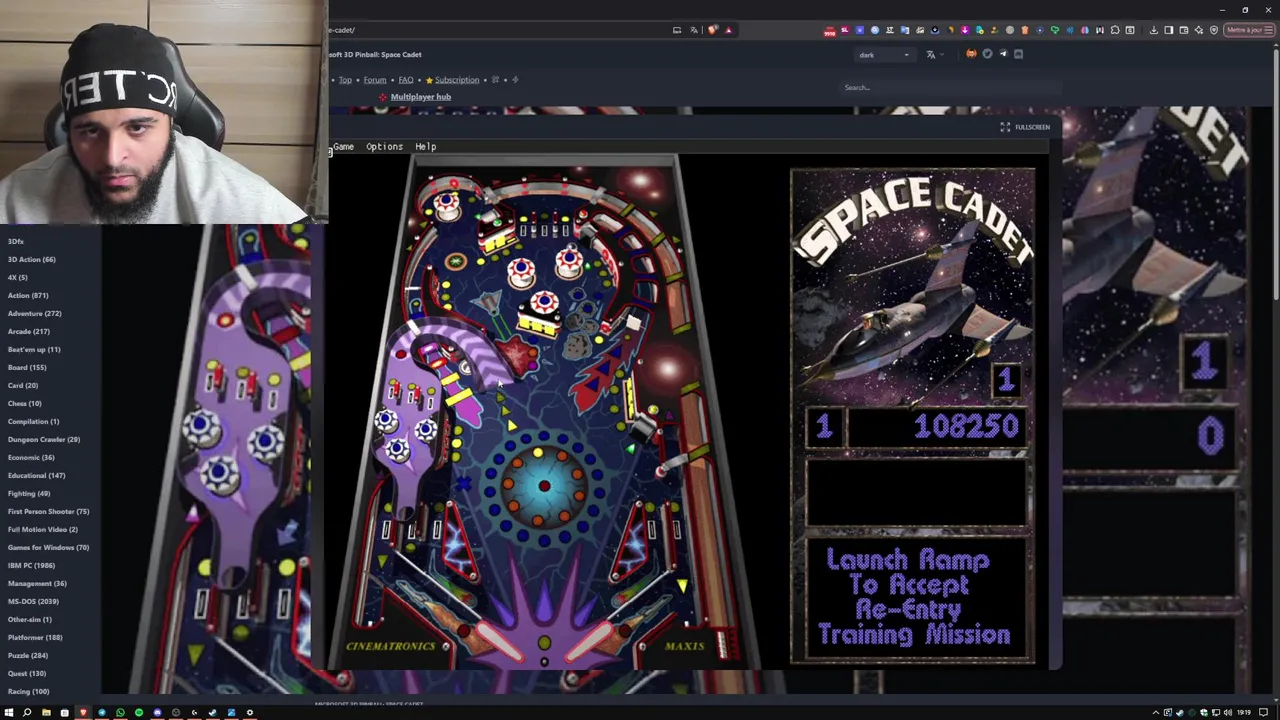
Task: Open the Forum link
Action: pos(375,80)
